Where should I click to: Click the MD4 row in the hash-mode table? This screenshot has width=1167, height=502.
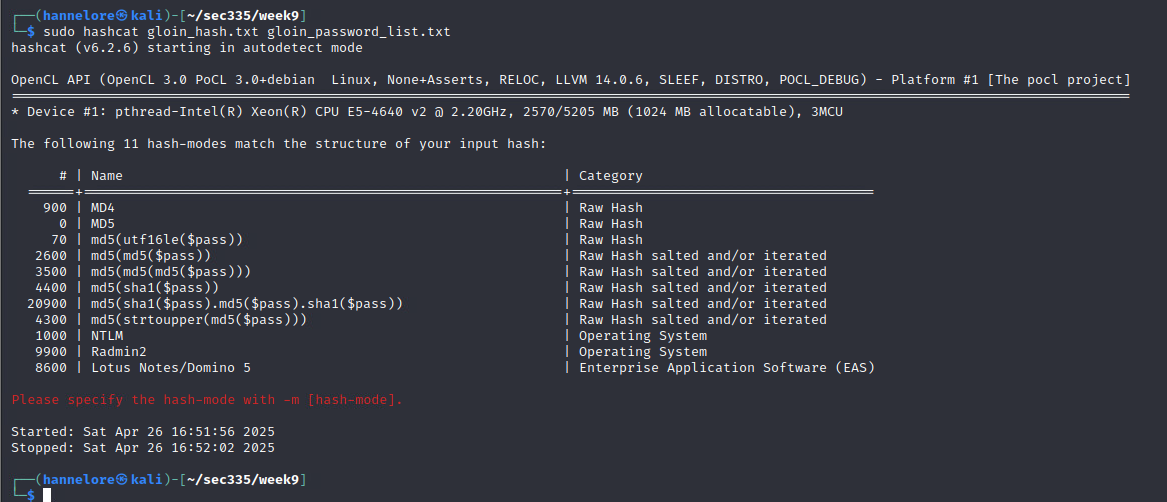coord(103,208)
